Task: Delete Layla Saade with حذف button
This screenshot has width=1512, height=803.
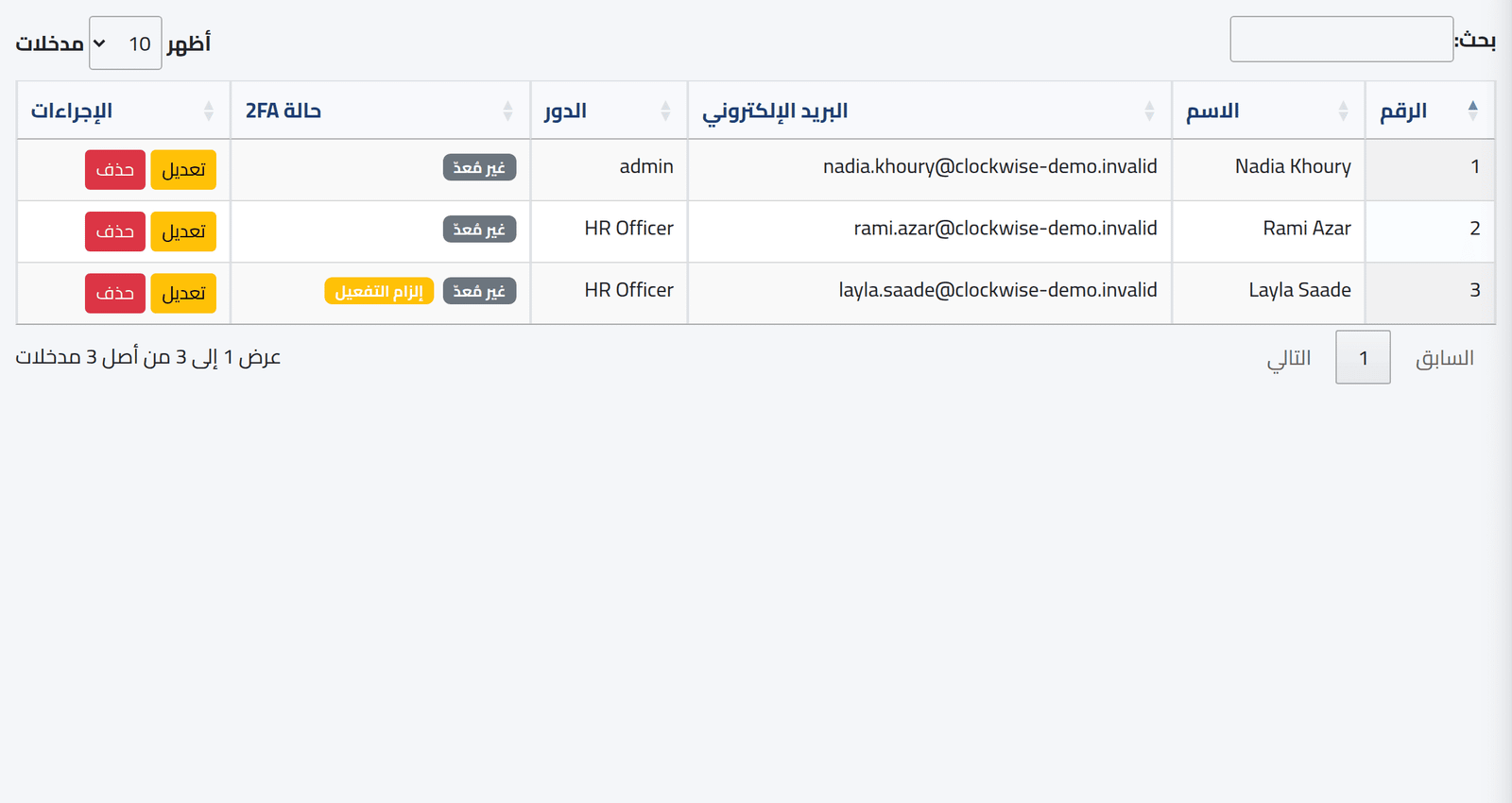Action: point(115,294)
